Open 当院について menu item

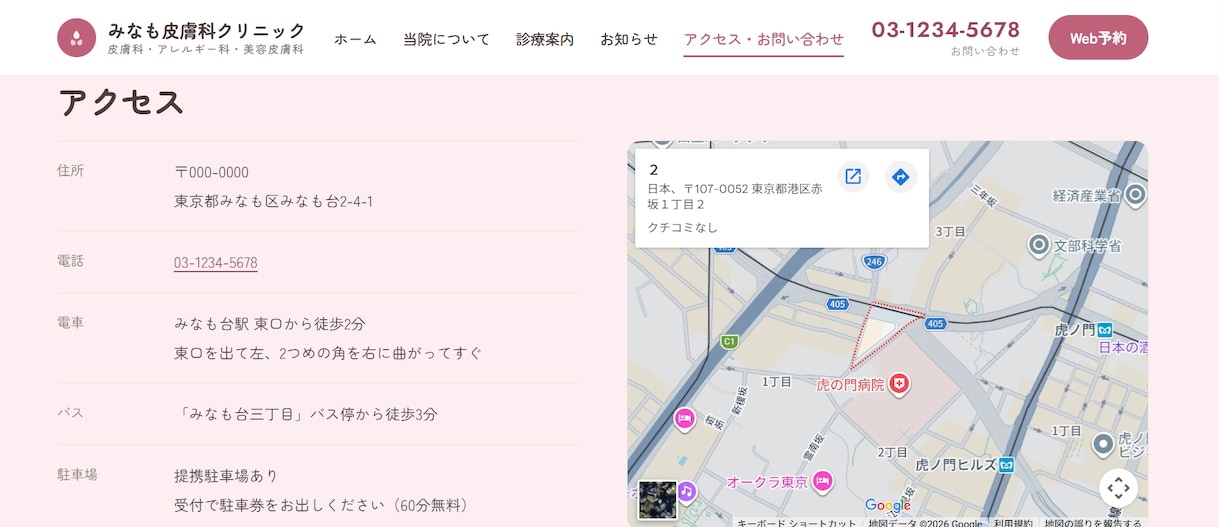coord(446,39)
